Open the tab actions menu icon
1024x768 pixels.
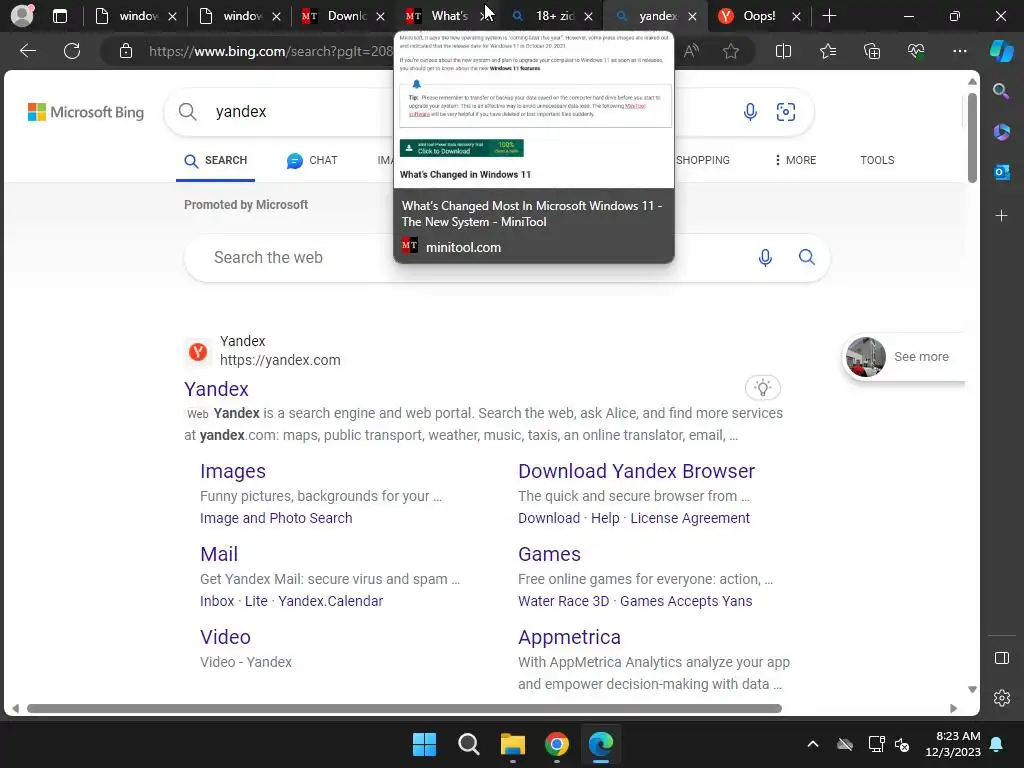(x=60, y=16)
